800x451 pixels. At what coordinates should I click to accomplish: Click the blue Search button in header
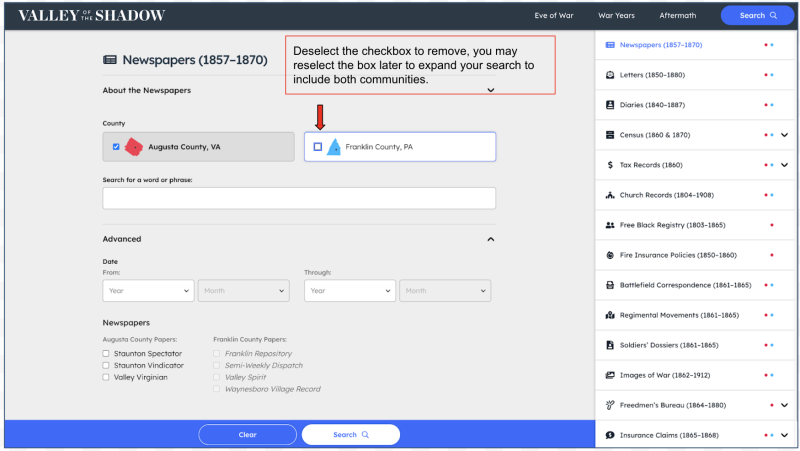[x=757, y=15]
